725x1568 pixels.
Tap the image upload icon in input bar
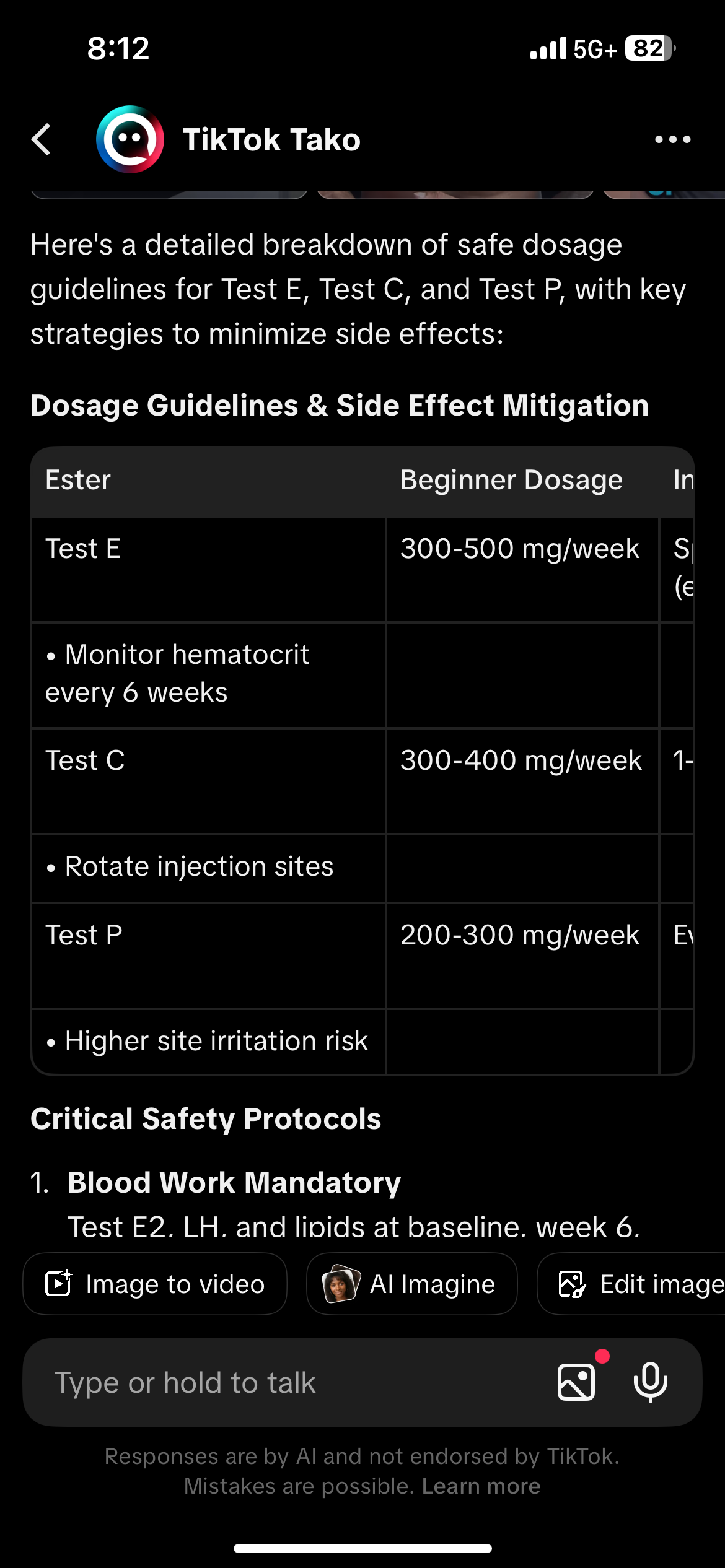(576, 1382)
